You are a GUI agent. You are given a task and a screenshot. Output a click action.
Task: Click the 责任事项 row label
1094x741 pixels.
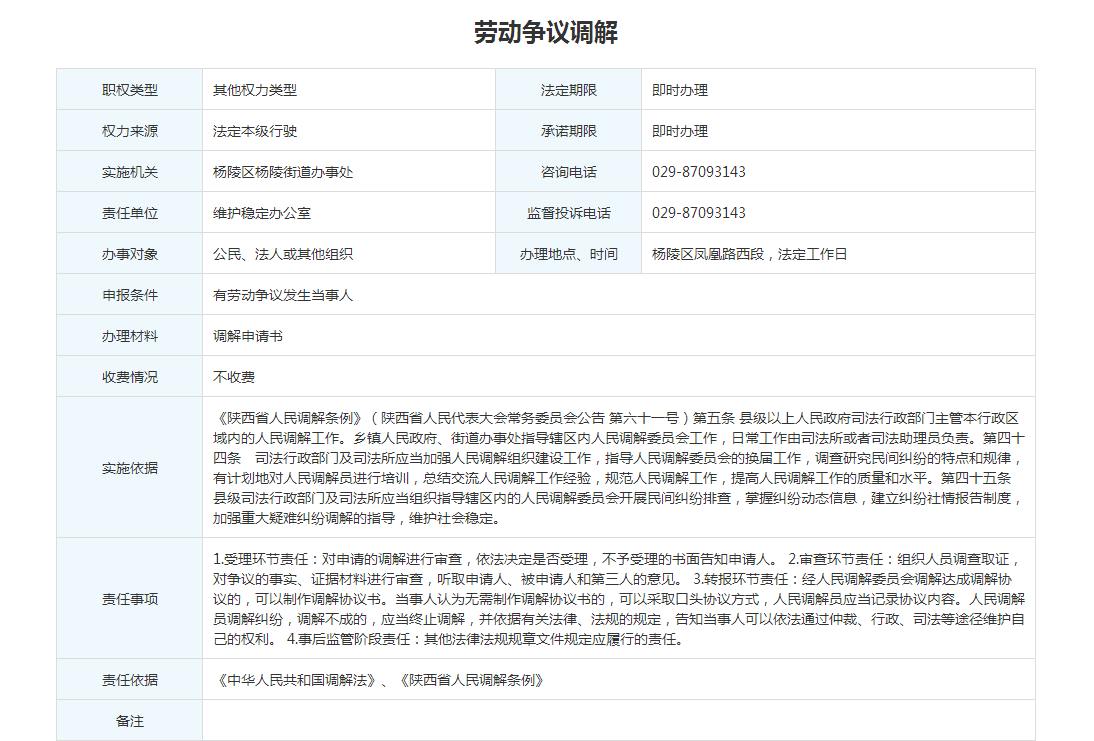click(129, 599)
